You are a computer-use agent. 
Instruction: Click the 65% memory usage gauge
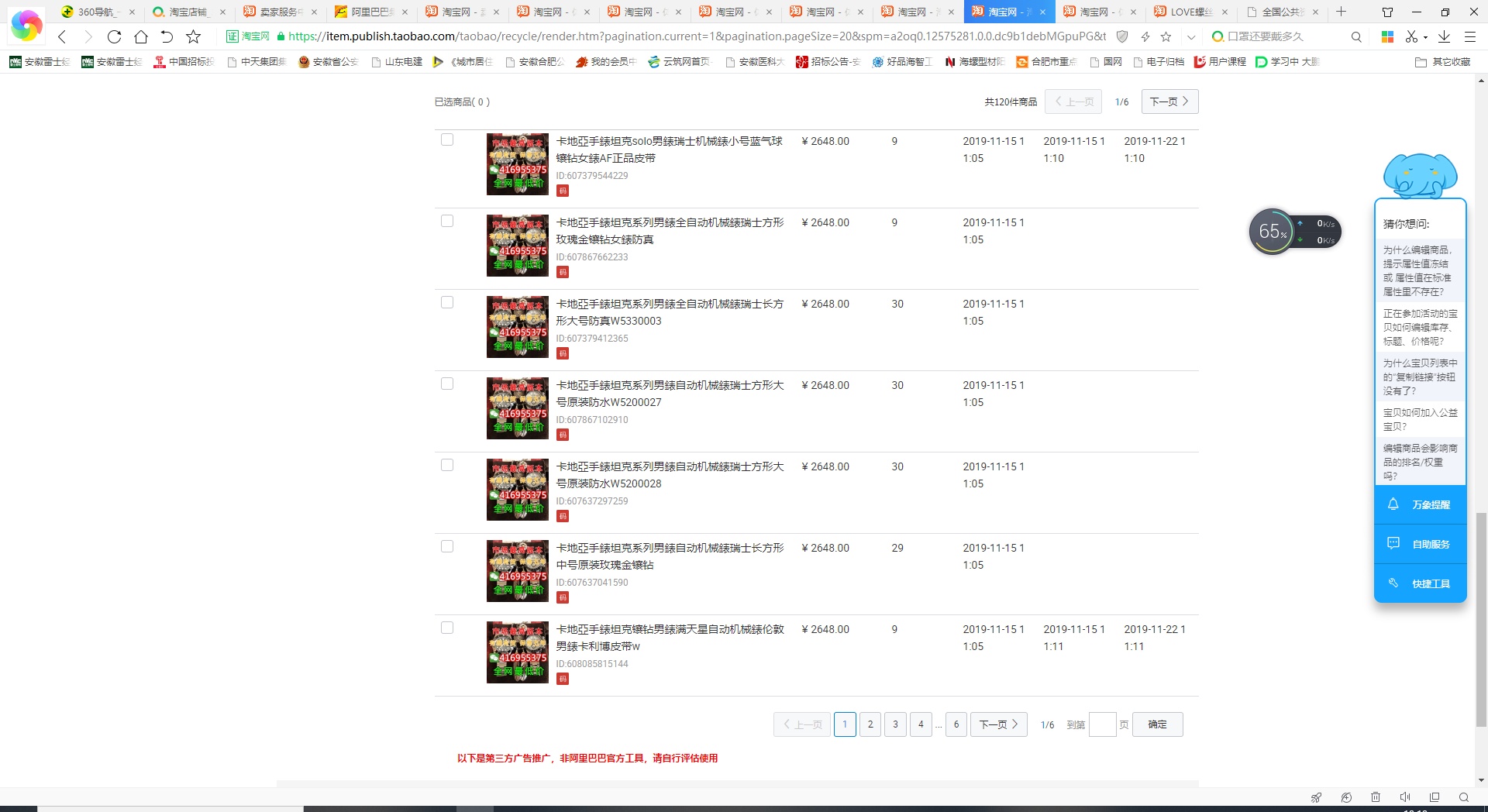coord(1272,231)
